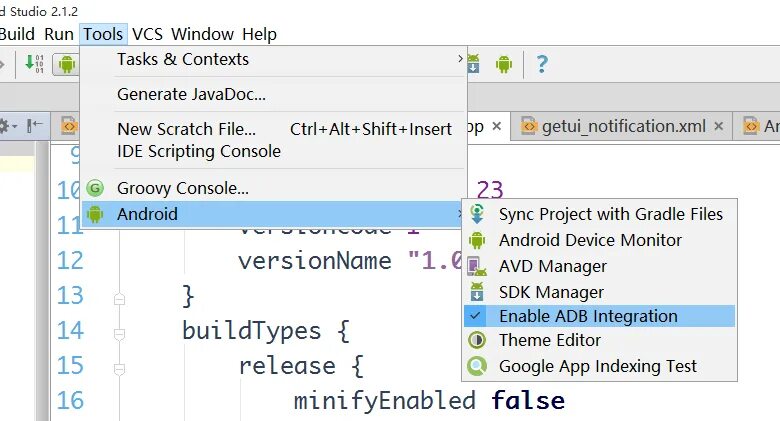Toggle fold marker beside closing brace line 13
This screenshot has height=421, width=780.
[120, 297]
